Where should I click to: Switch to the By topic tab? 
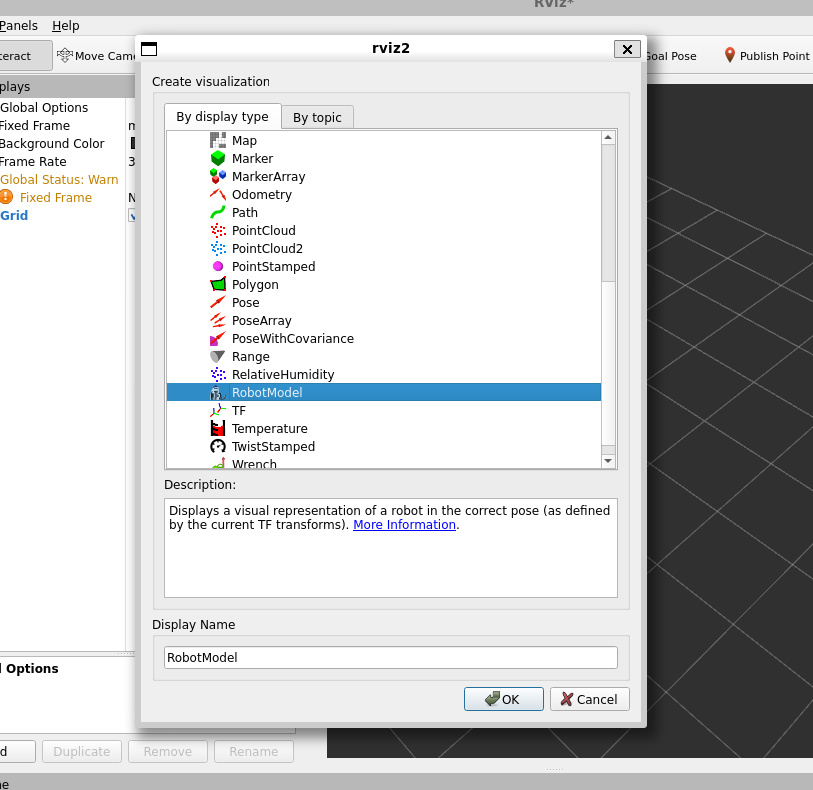317,118
